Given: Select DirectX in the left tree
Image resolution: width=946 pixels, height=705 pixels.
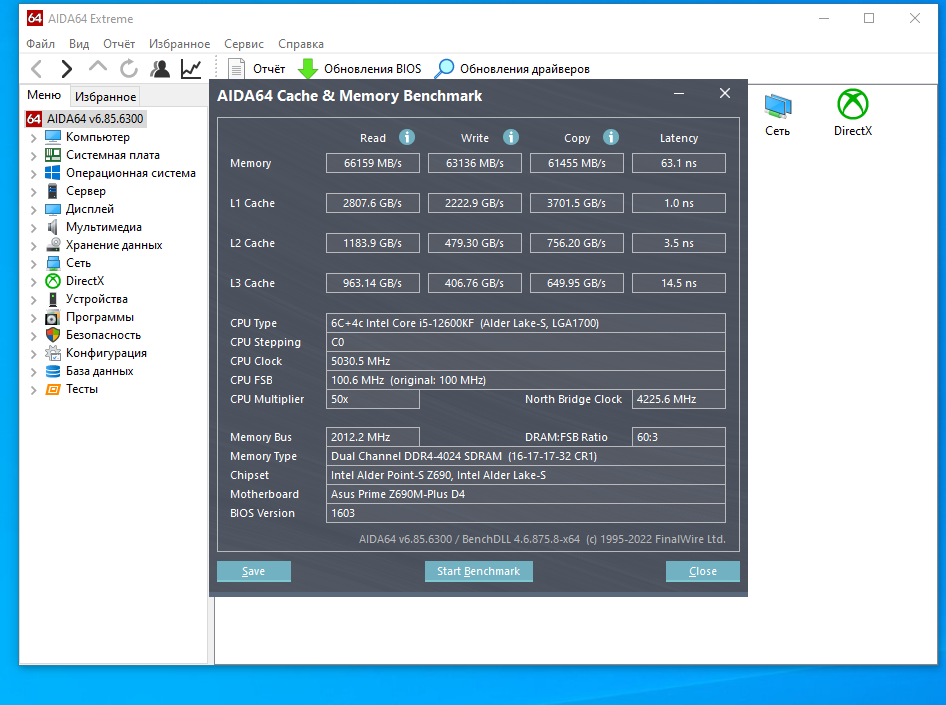Looking at the screenshot, I should point(85,281).
